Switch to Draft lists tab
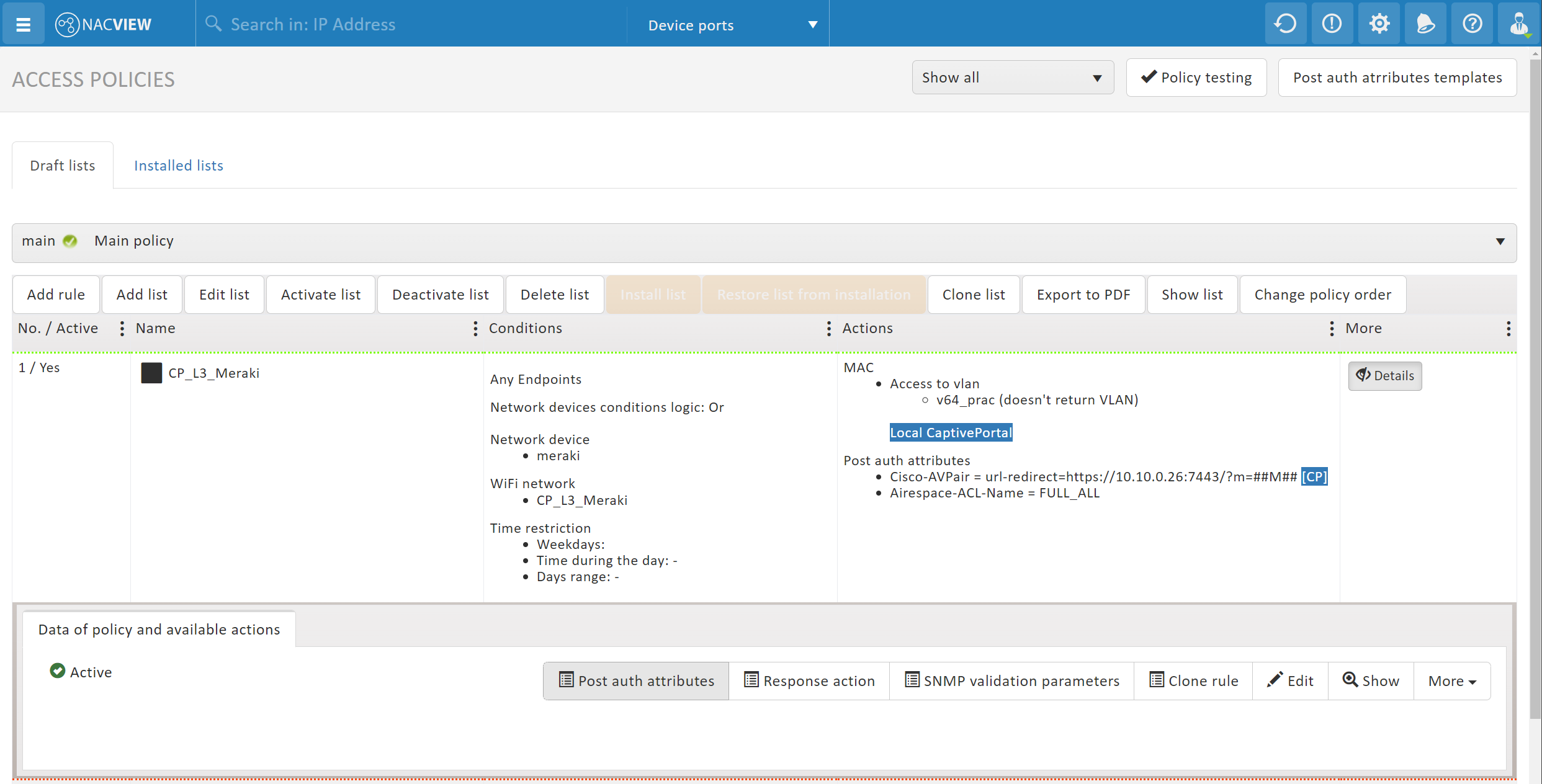 pos(63,166)
